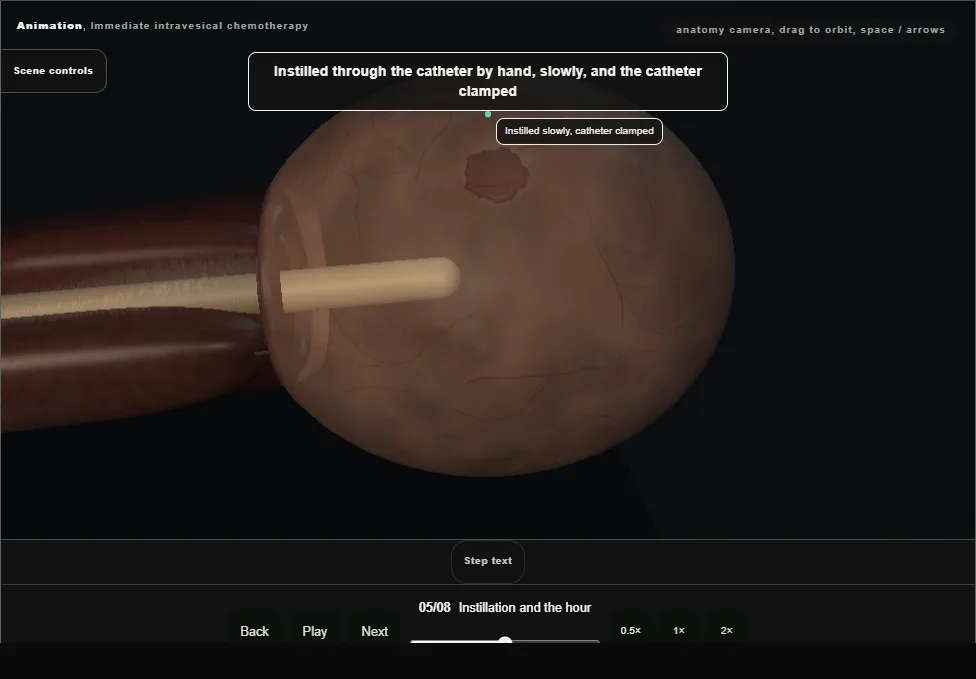Click the '05/08 Instillation and the hour' step title
Image resolution: width=976 pixels, height=679 pixels.
tap(505, 607)
